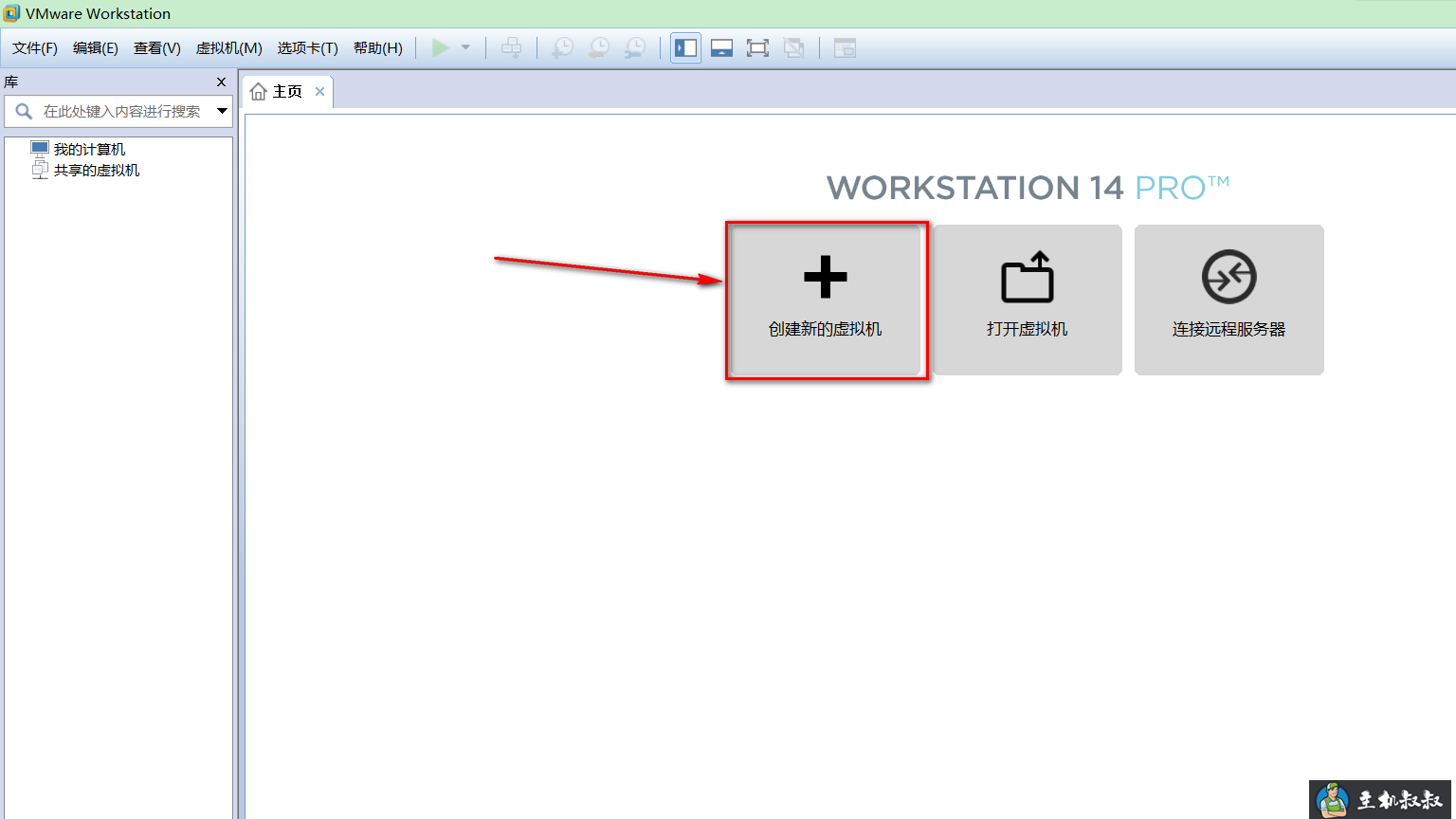The image size is (1456, 819).
Task: Click the full screen mode icon
Action: pos(757,47)
